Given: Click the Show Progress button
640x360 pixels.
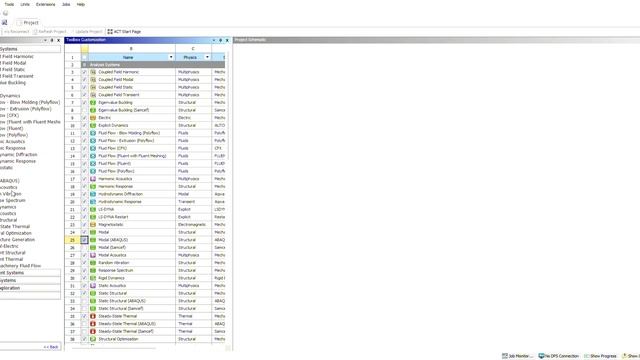Looking at the screenshot, I should click(600, 356).
